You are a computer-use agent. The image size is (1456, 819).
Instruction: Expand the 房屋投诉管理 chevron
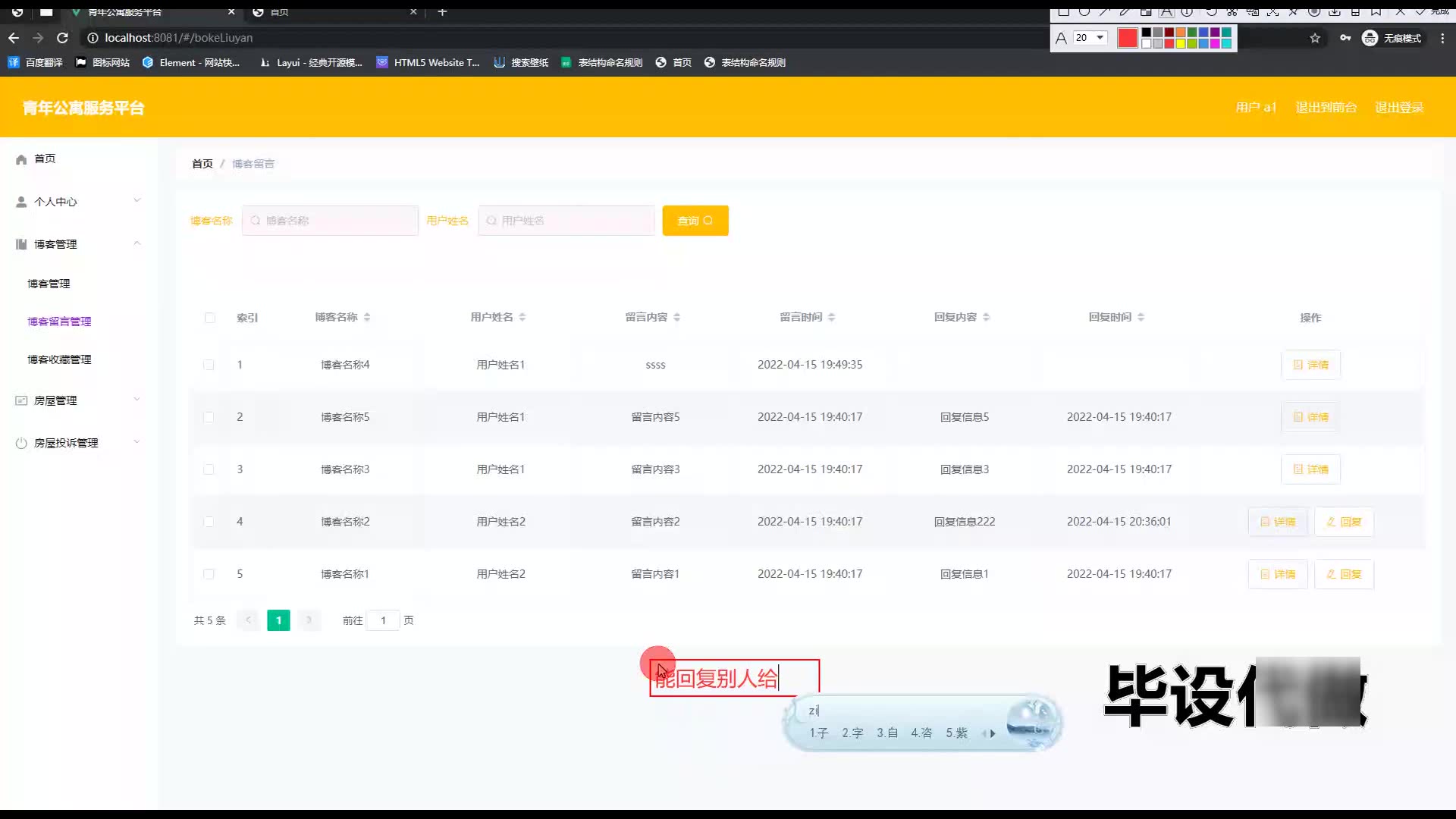pos(137,441)
